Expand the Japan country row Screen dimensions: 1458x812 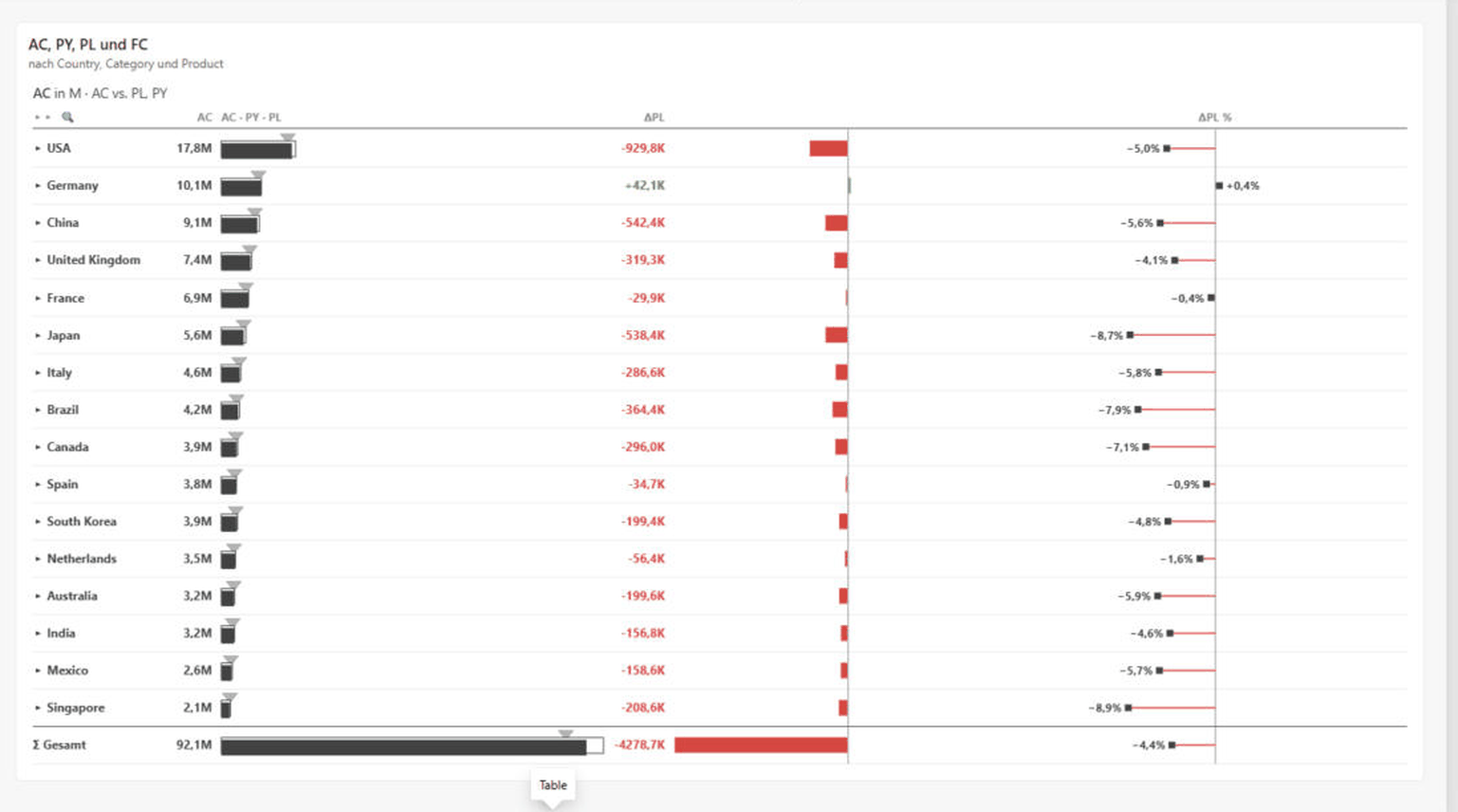[x=38, y=336]
